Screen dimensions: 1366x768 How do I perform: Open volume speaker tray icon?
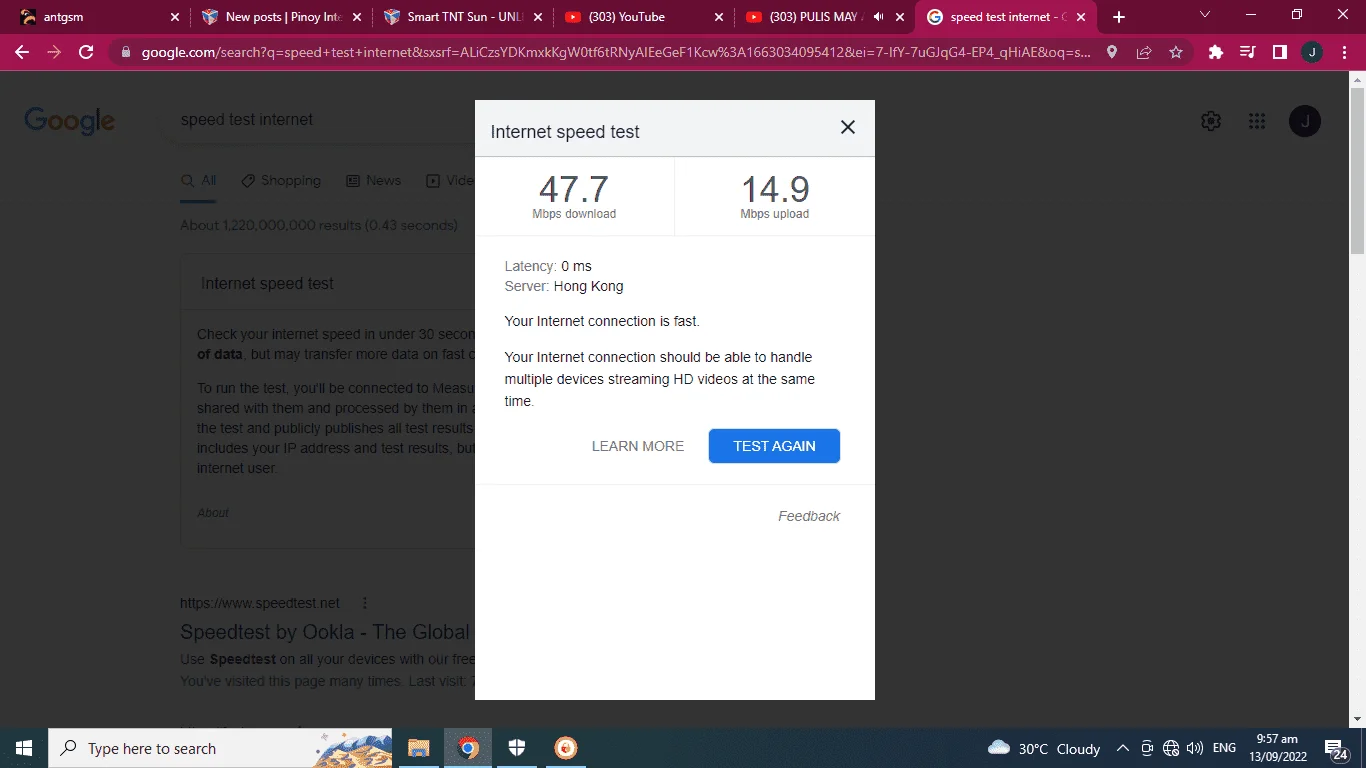[x=1194, y=748]
